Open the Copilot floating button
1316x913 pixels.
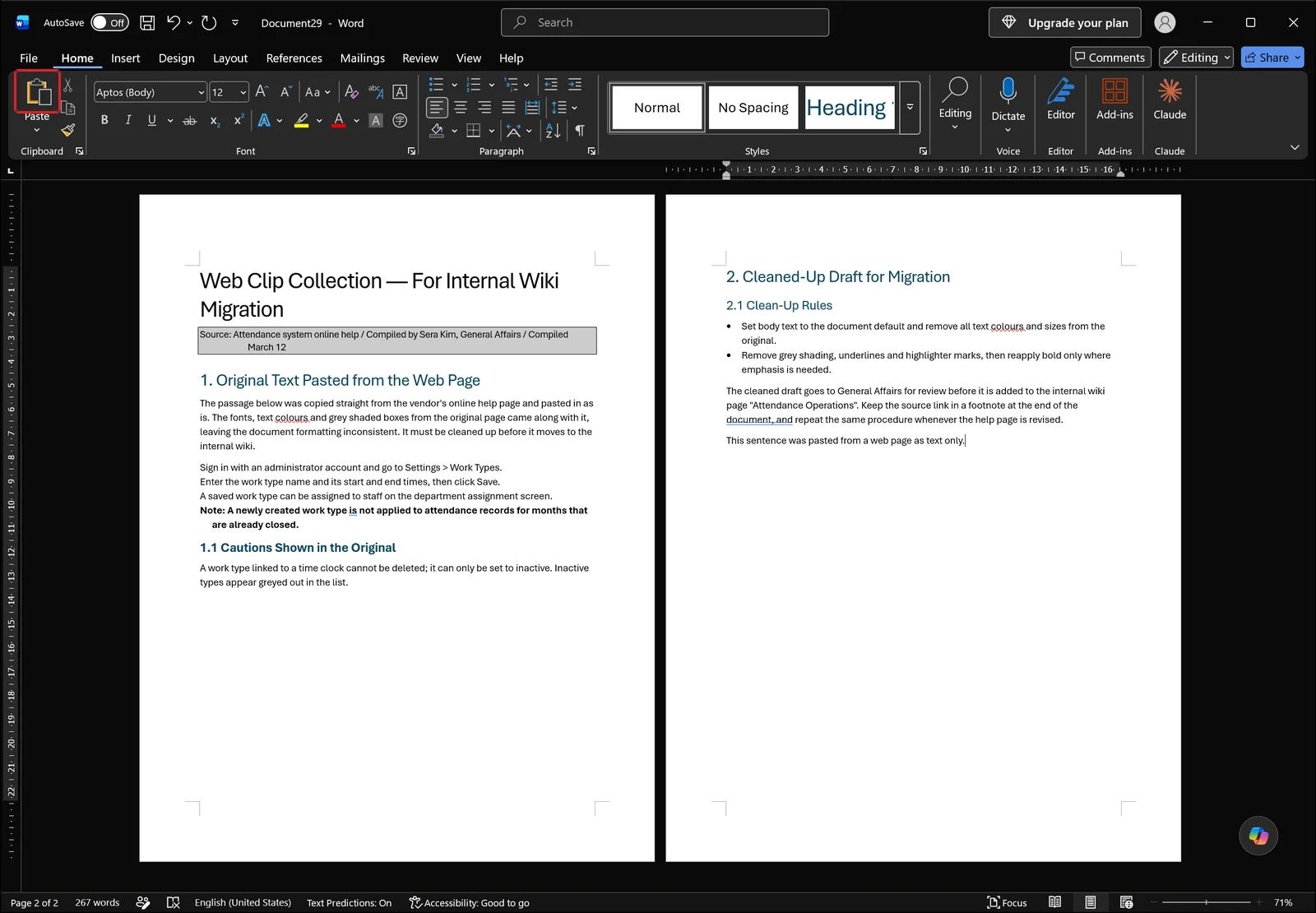1258,836
